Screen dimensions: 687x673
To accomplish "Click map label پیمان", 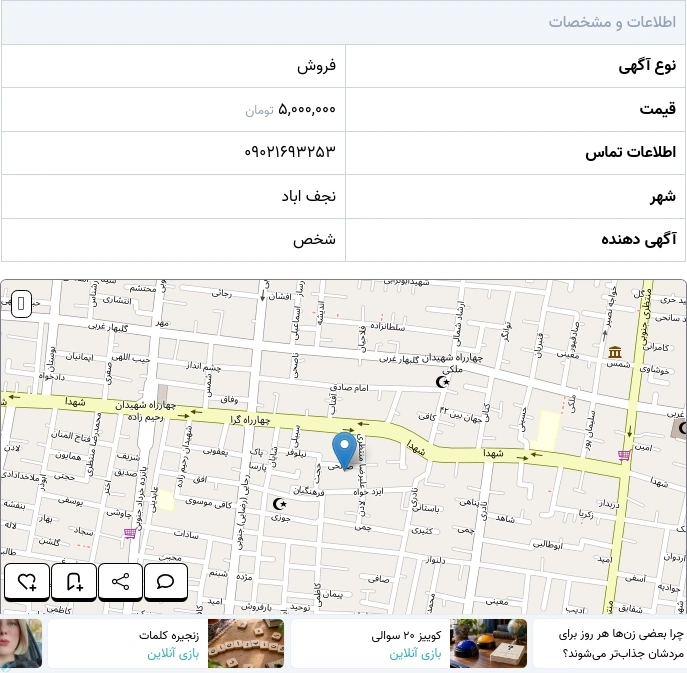I will [x=333, y=595].
